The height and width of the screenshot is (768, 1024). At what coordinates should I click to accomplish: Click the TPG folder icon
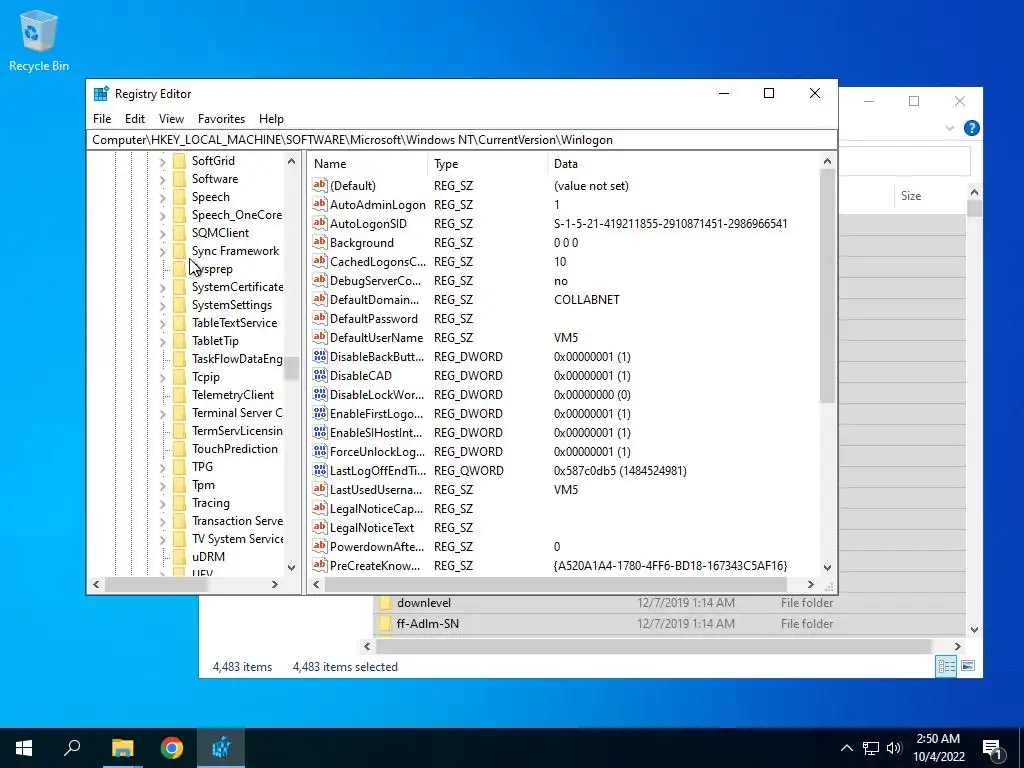click(x=180, y=467)
